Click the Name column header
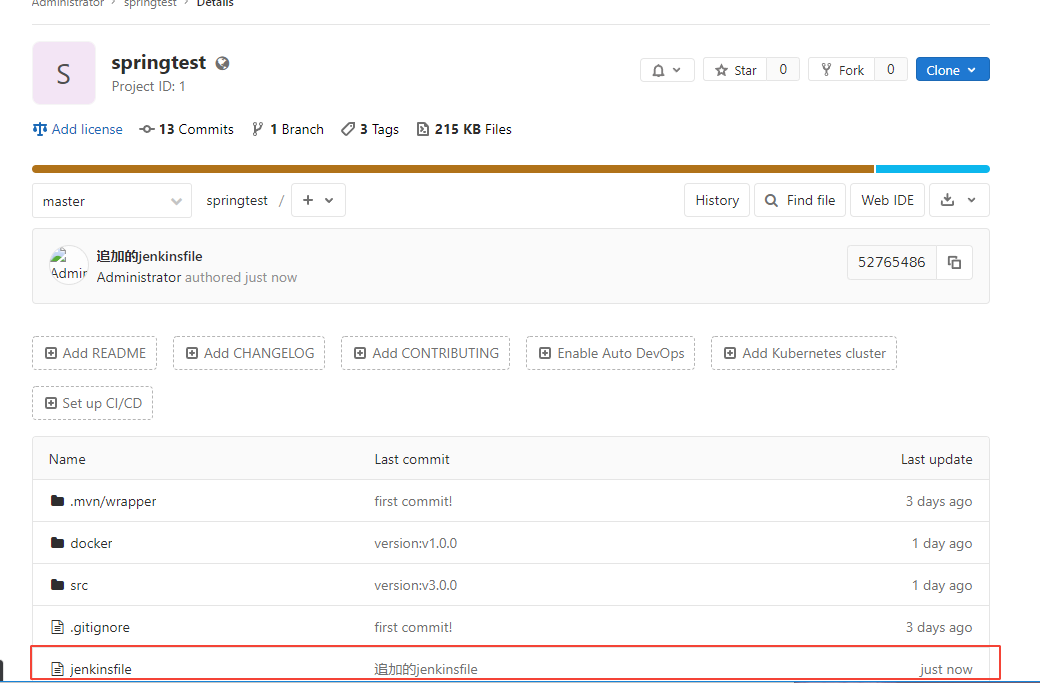This screenshot has height=683, width=1040. click(67, 459)
